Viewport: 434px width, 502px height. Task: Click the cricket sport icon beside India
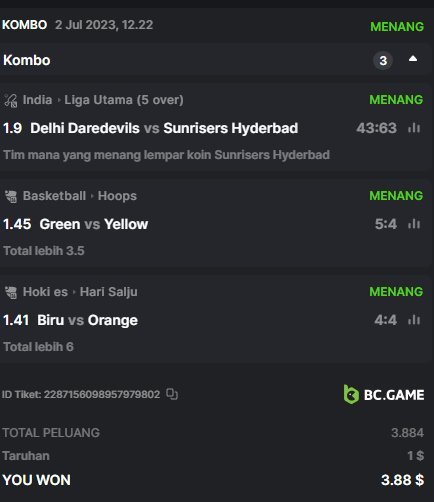pyautogui.click(x=11, y=100)
